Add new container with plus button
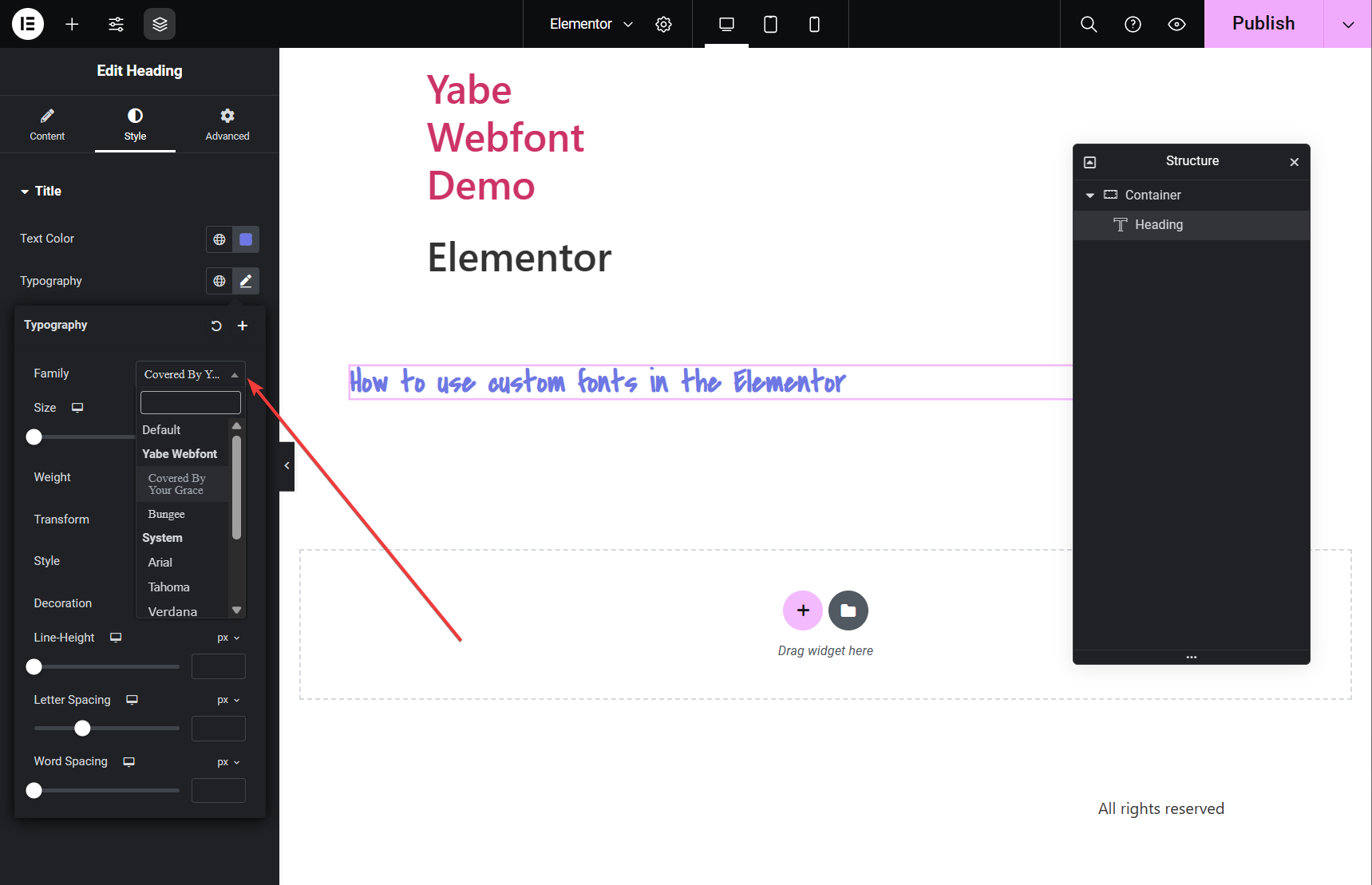This screenshot has height=885, width=1372. [803, 610]
